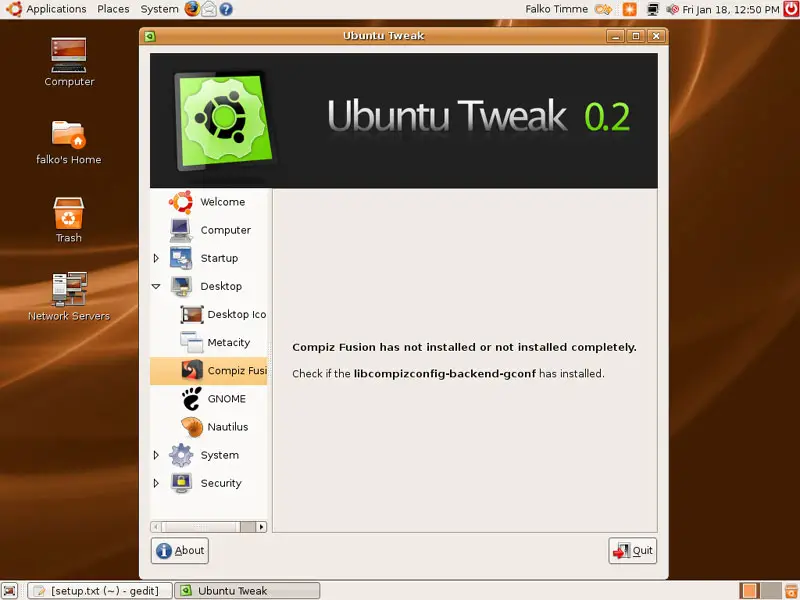The width and height of the screenshot is (800, 600).
Task: Close the Ubuntu Tweak window
Action: (656, 36)
